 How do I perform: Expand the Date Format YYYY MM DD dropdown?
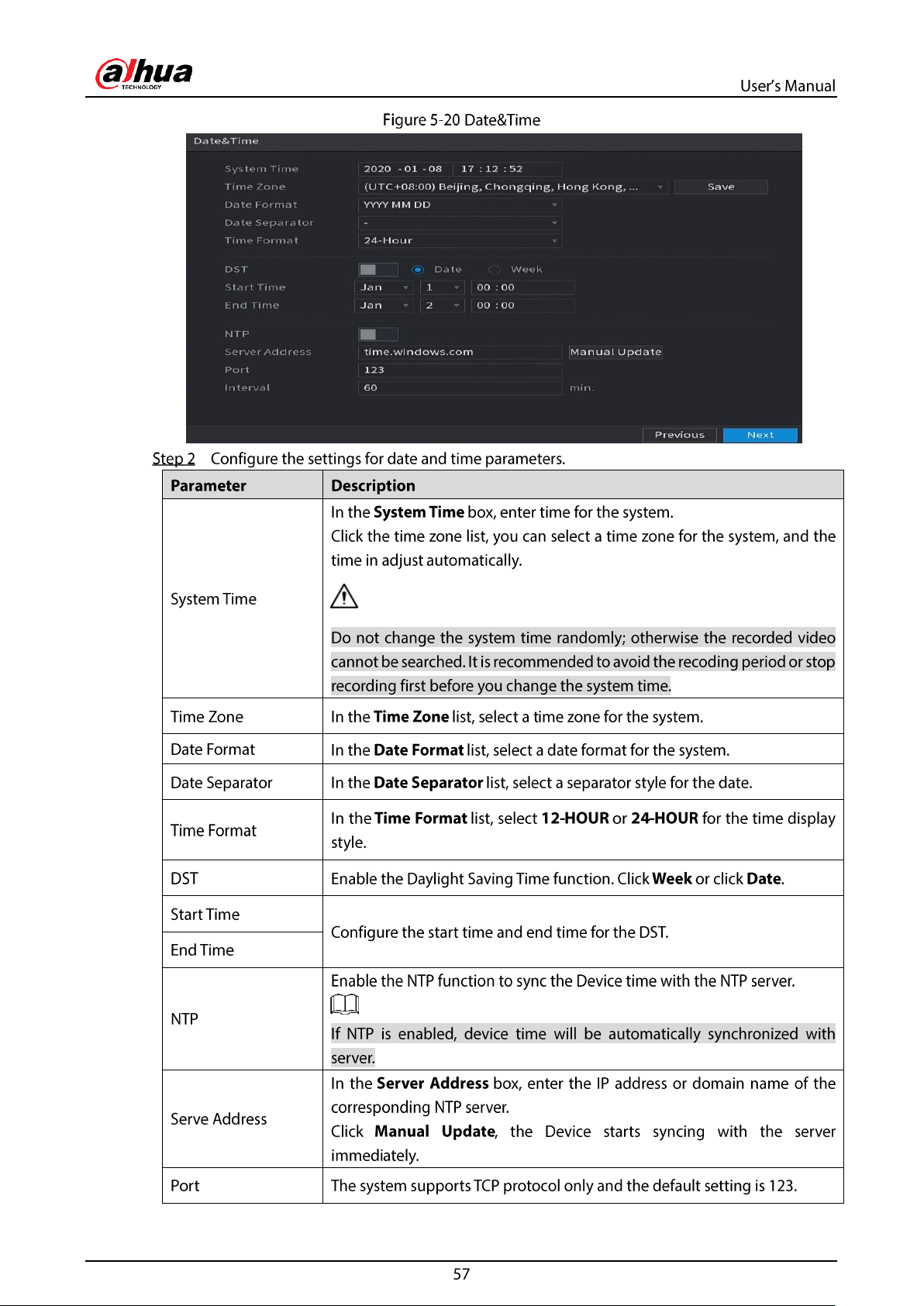pyautogui.click(x=460, y=205)
